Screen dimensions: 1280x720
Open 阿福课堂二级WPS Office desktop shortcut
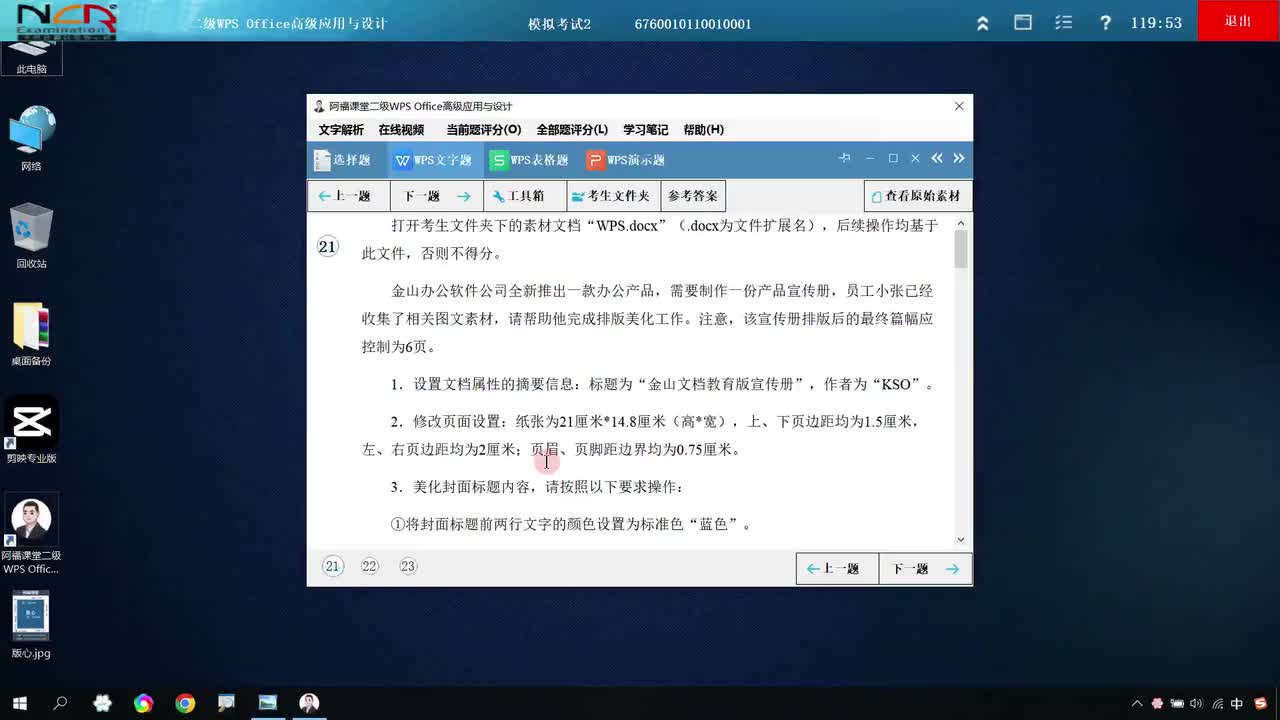tap(31, 534)
